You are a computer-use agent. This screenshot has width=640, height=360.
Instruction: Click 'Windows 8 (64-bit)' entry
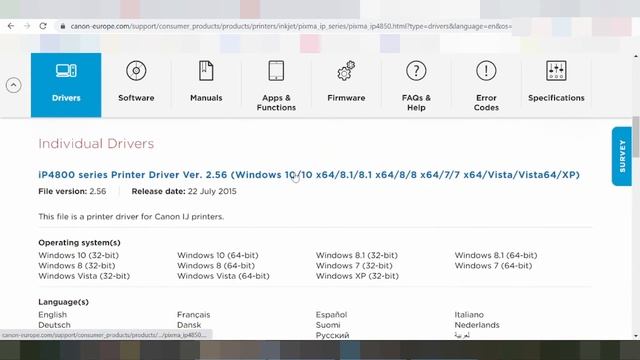216,266
